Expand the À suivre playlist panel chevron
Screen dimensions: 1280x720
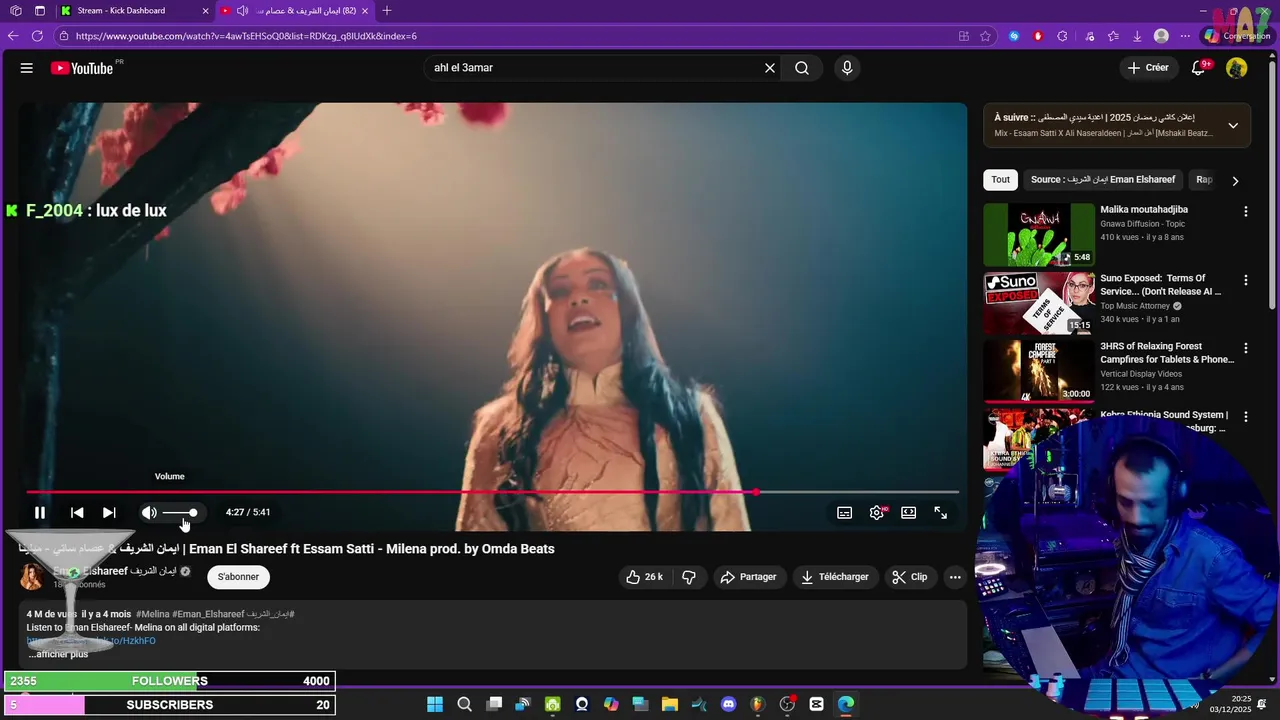pos(1233,125)
